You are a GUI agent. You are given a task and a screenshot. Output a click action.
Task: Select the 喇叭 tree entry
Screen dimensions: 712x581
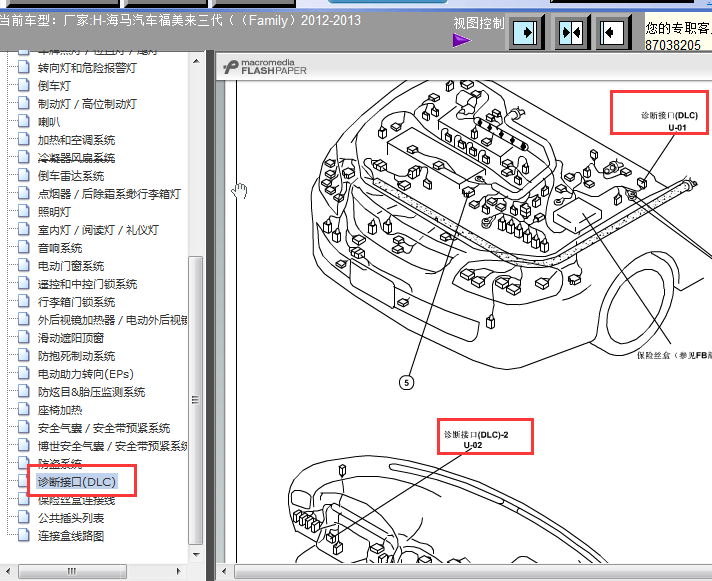pyautogui.click(x=49, y=122)
